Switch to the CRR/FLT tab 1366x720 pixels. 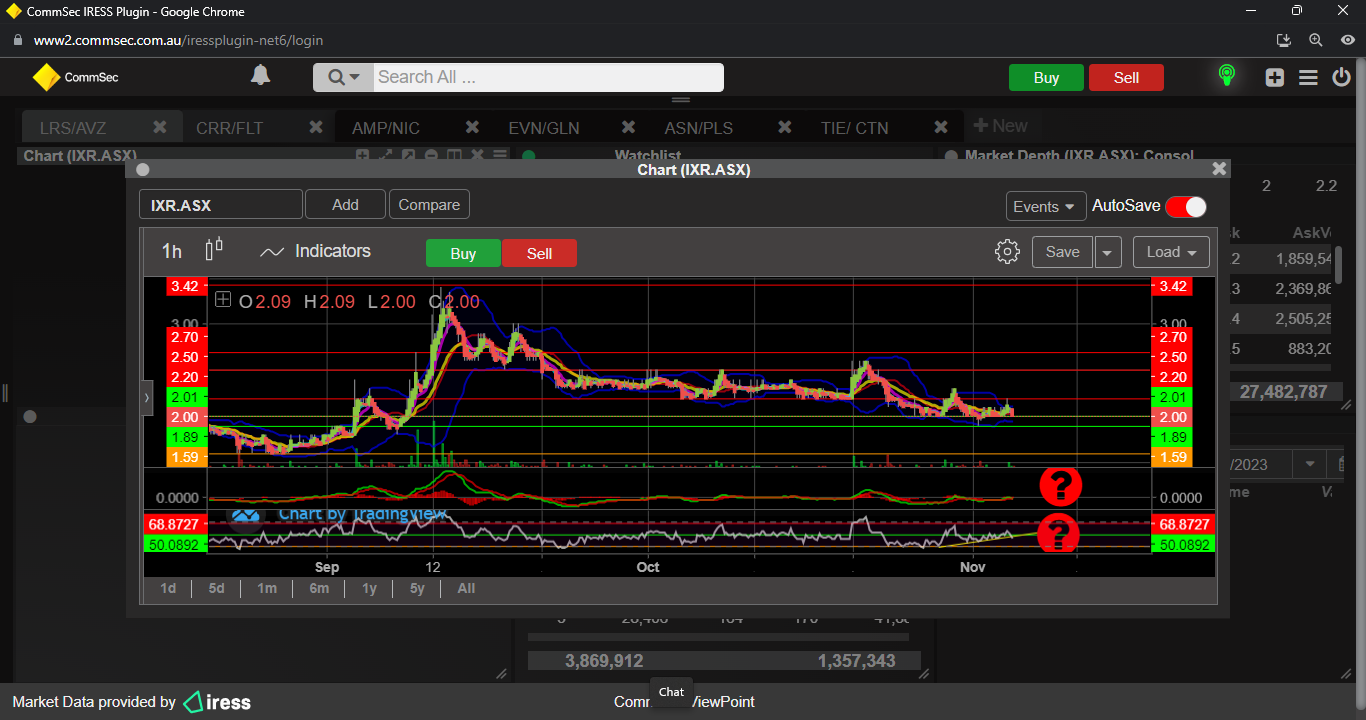[229, 128]
